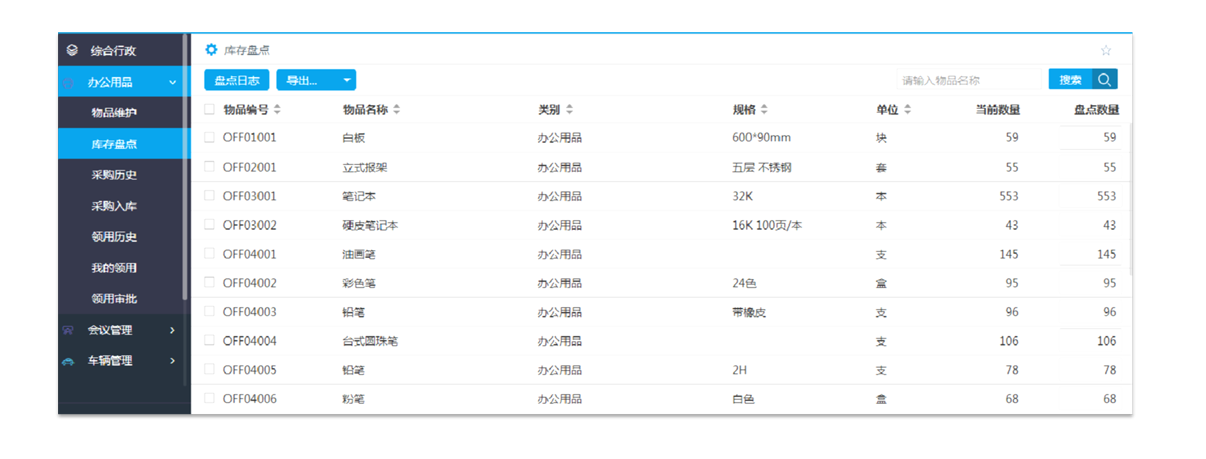Check the row OFF01001 checkbox
This screenshot has width=1206, height=459.
209,138
